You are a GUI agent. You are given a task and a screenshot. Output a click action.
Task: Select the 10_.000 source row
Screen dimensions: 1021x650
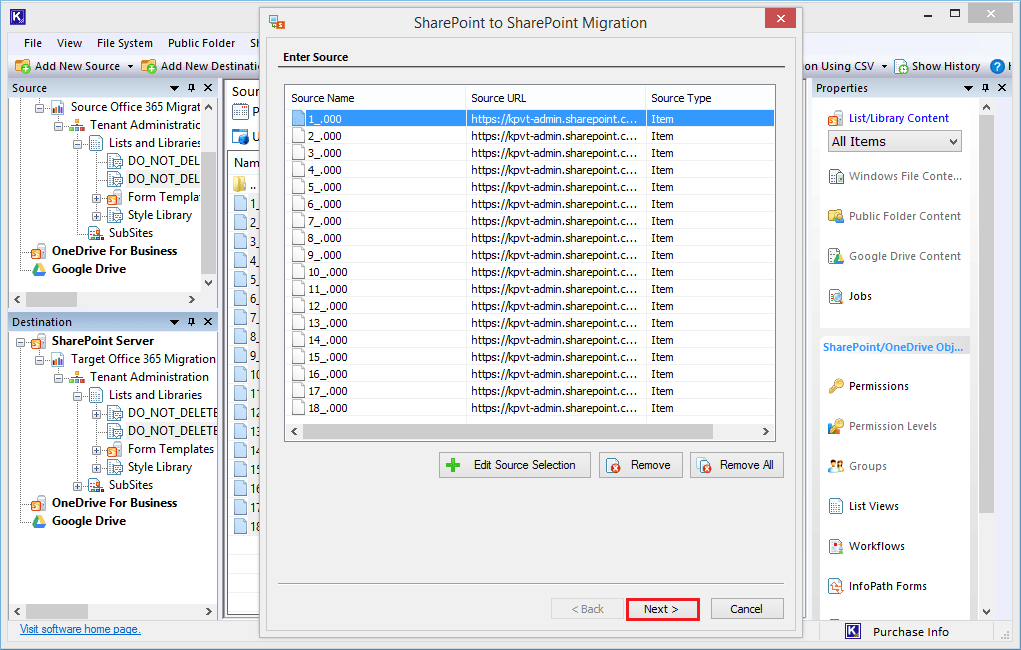click(x=529, y=272)
